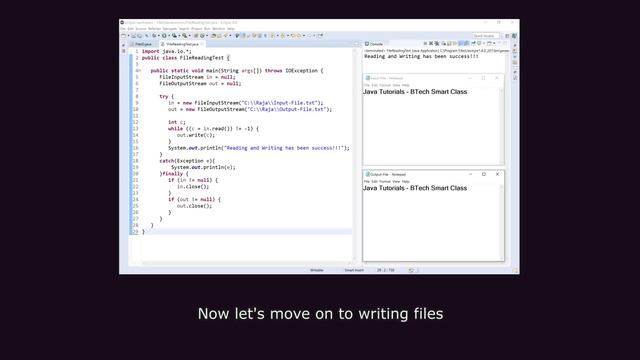Viewport: 640px width, 360px height.
Task: Open the File menu in Eclipse
Action: click(123, 29)
